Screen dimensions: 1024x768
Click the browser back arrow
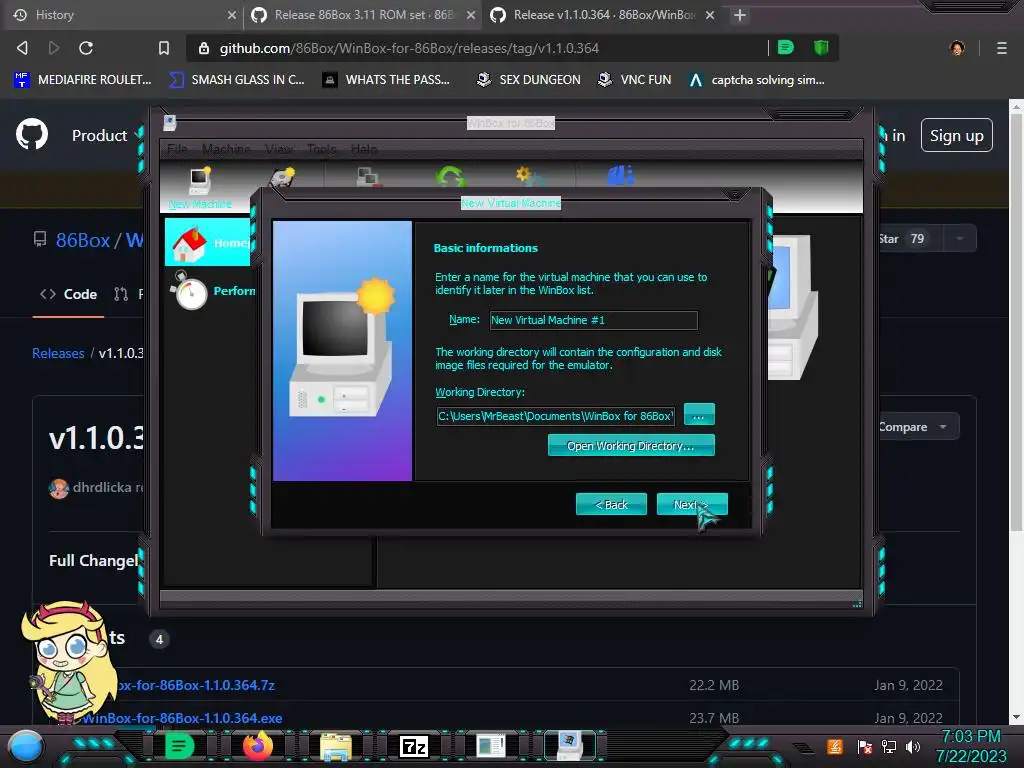(x=22, y=48)
